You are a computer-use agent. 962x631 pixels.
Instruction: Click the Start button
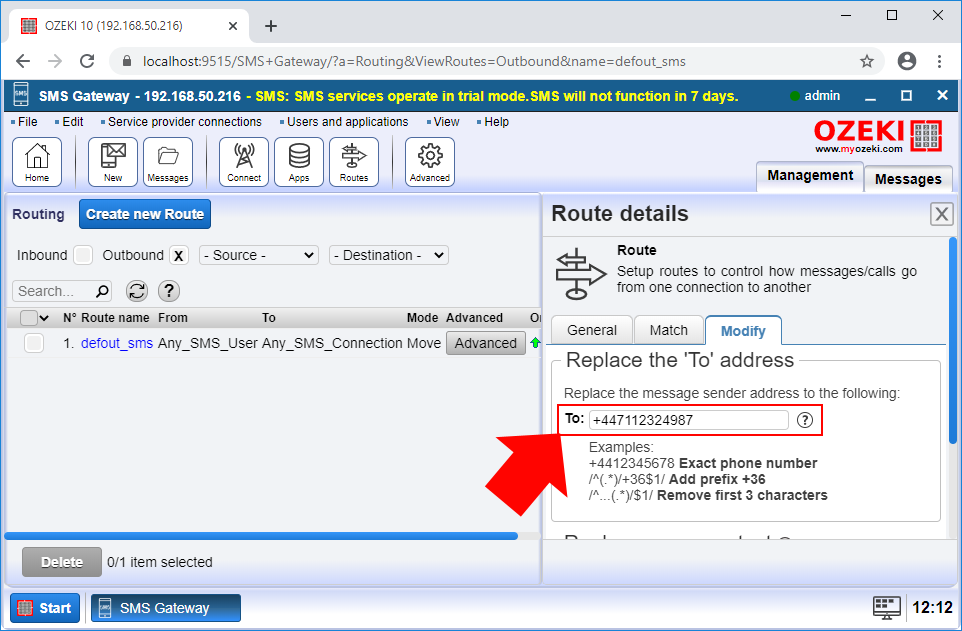coord(45,608)
